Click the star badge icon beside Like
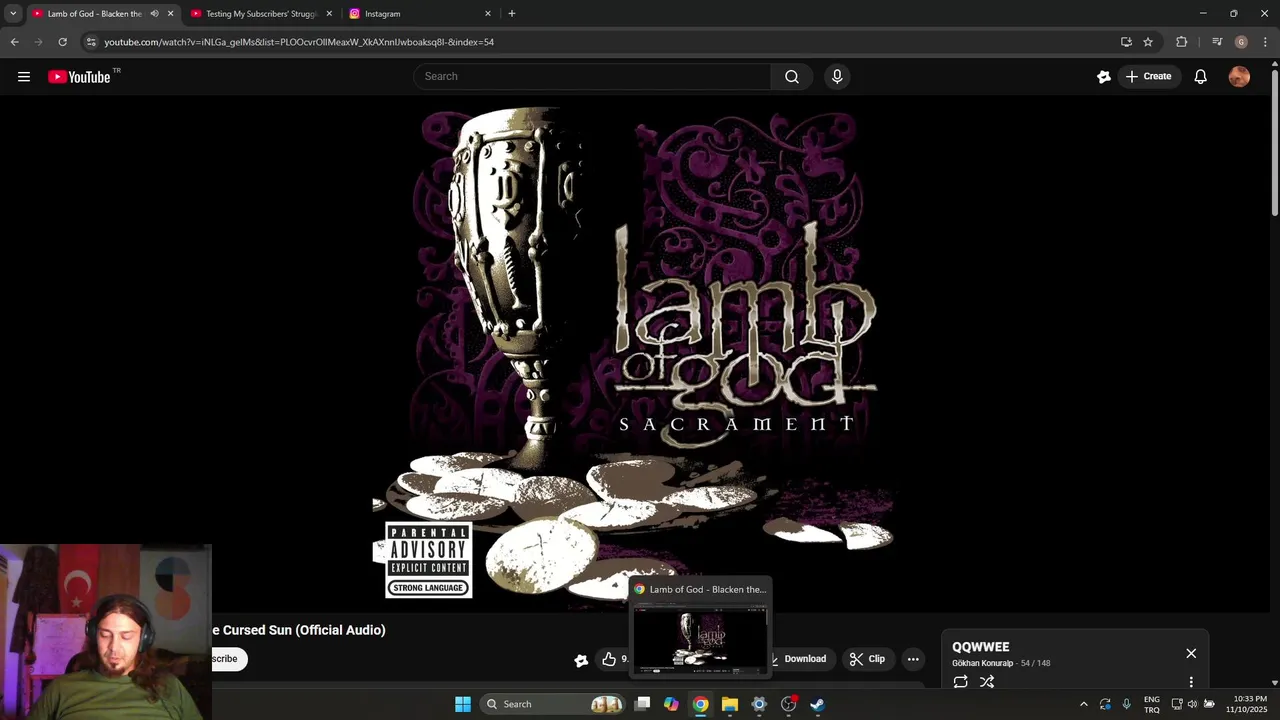The width and height of the screenshot is (1280, 720). [x=581, y=660]
